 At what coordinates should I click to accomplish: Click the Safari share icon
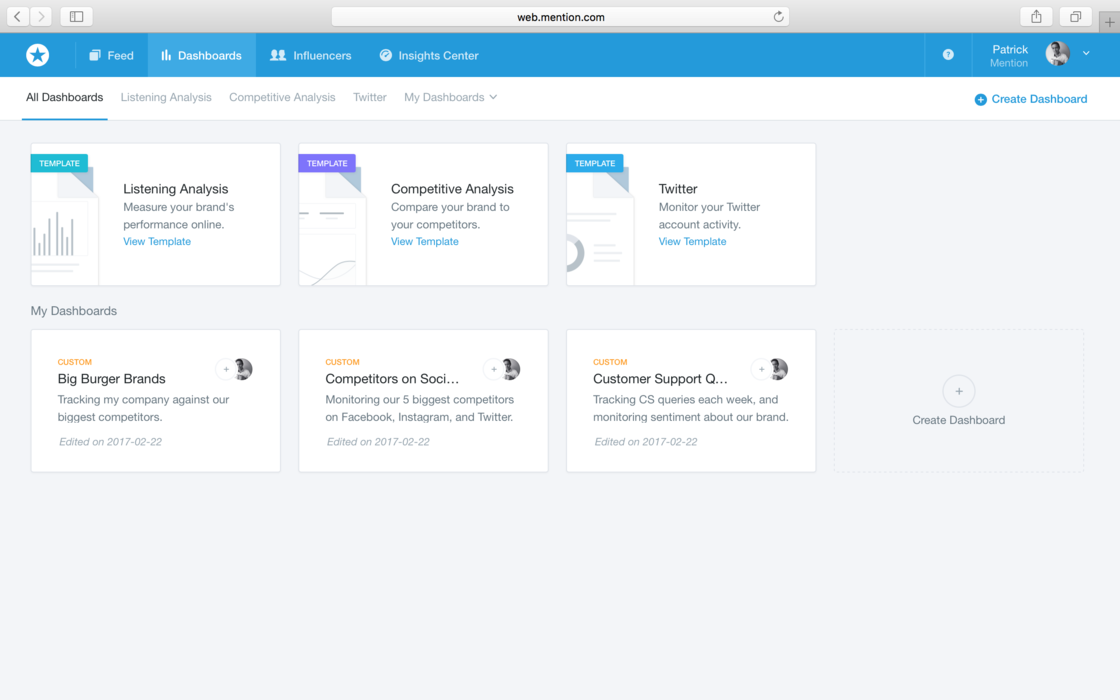1036,17
